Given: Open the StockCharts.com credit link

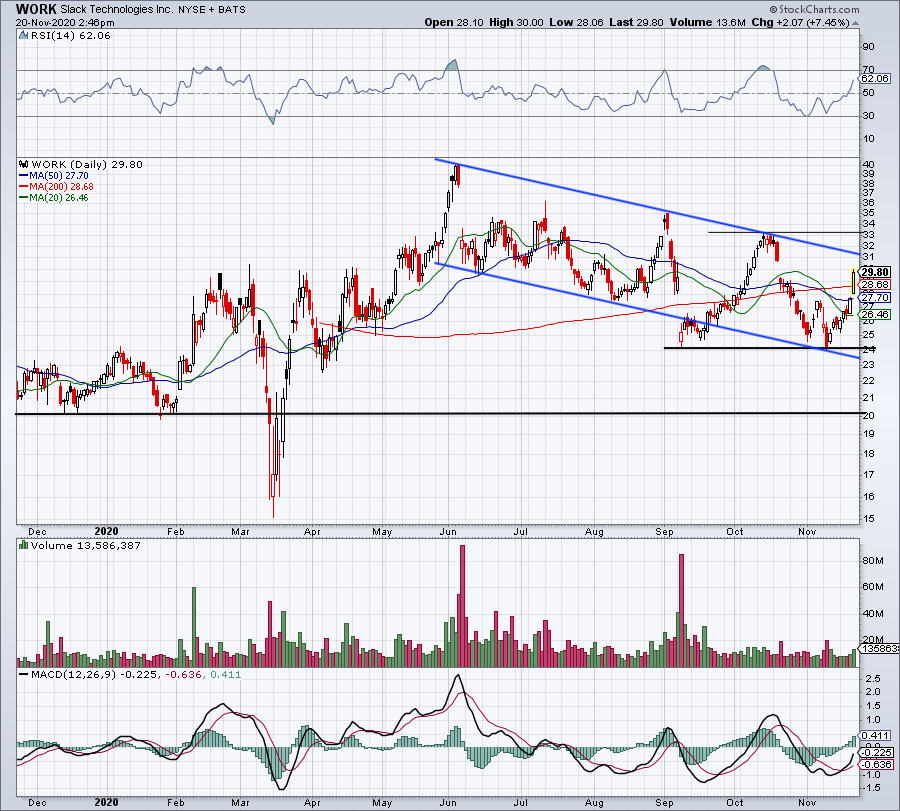Looking at the screenshot, I should (x=814, y=9).
